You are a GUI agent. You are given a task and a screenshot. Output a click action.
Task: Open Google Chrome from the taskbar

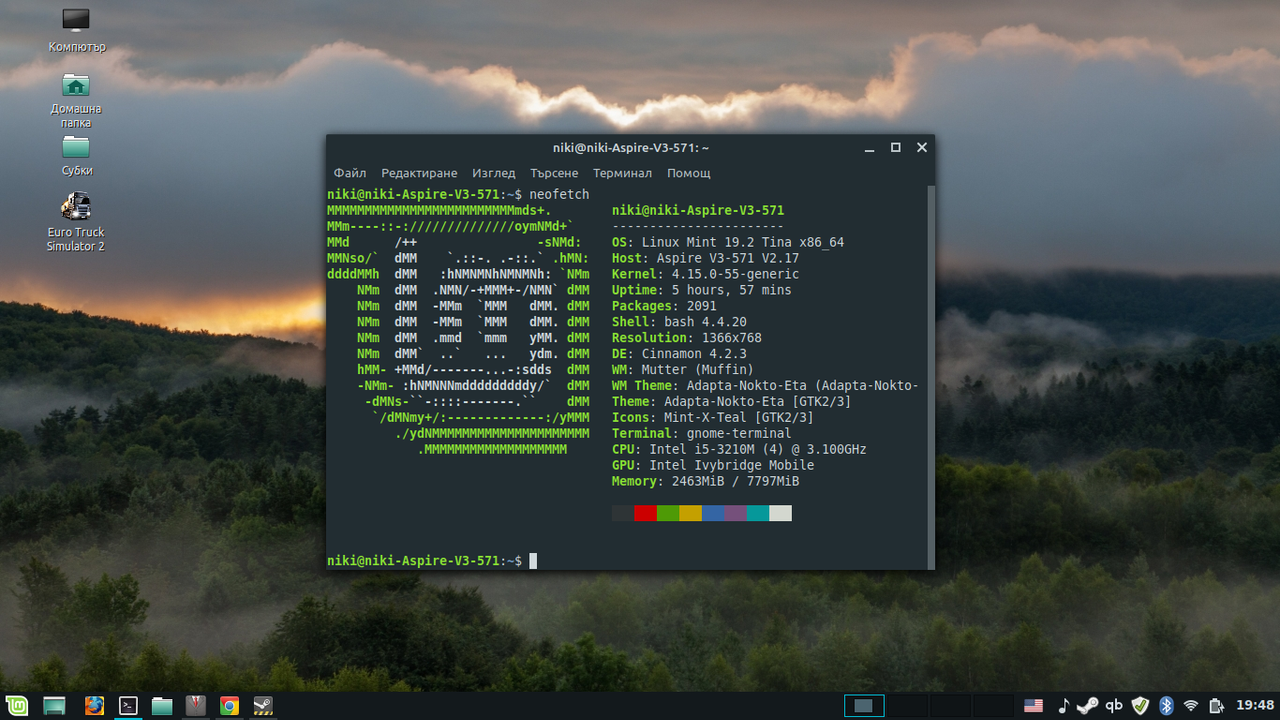229,706
